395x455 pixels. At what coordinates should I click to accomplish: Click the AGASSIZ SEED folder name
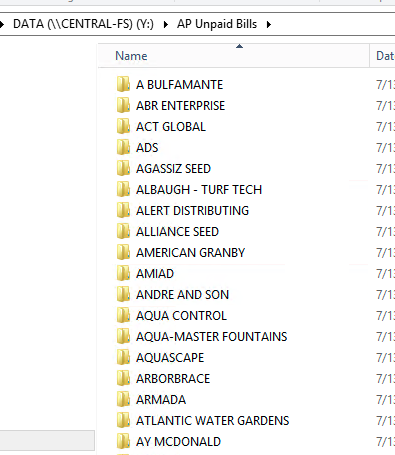tap(173, 169)
